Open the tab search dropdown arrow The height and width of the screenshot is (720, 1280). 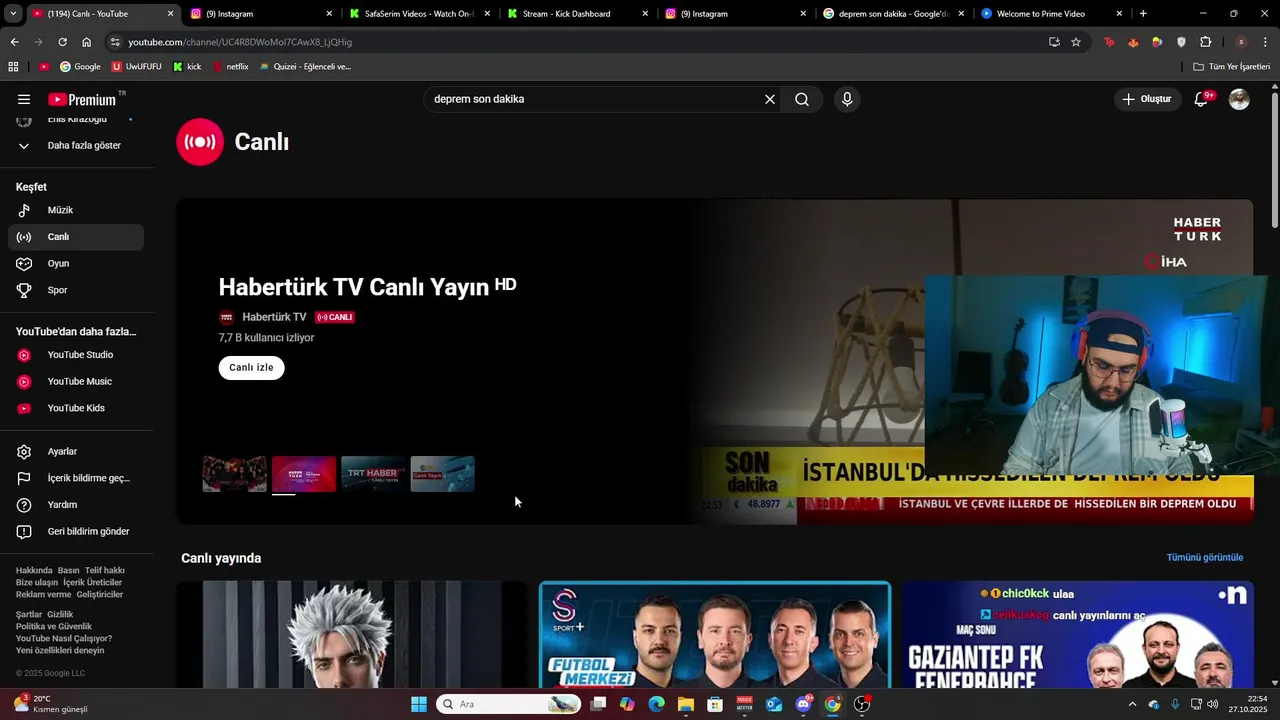pyautogui.click(x=13, y=14)
